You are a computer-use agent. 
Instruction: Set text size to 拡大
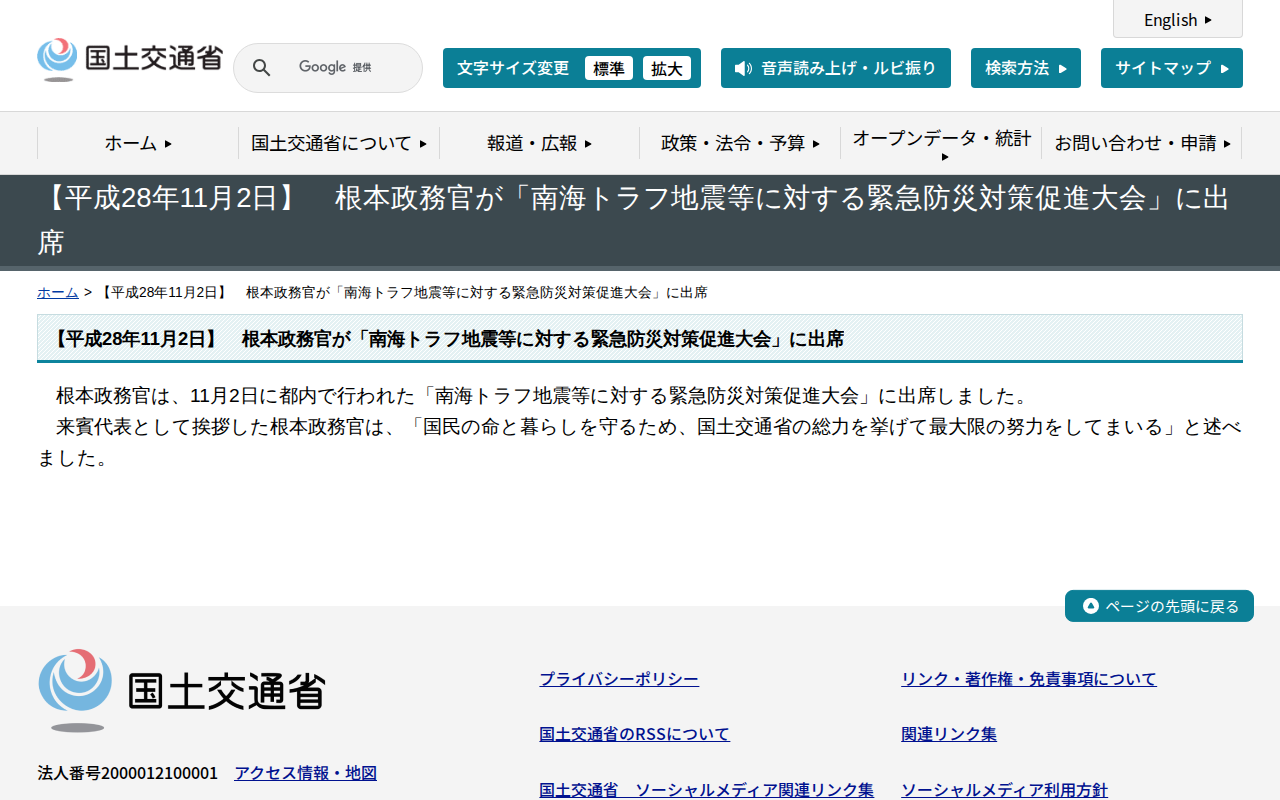click(x=667, y=68)
